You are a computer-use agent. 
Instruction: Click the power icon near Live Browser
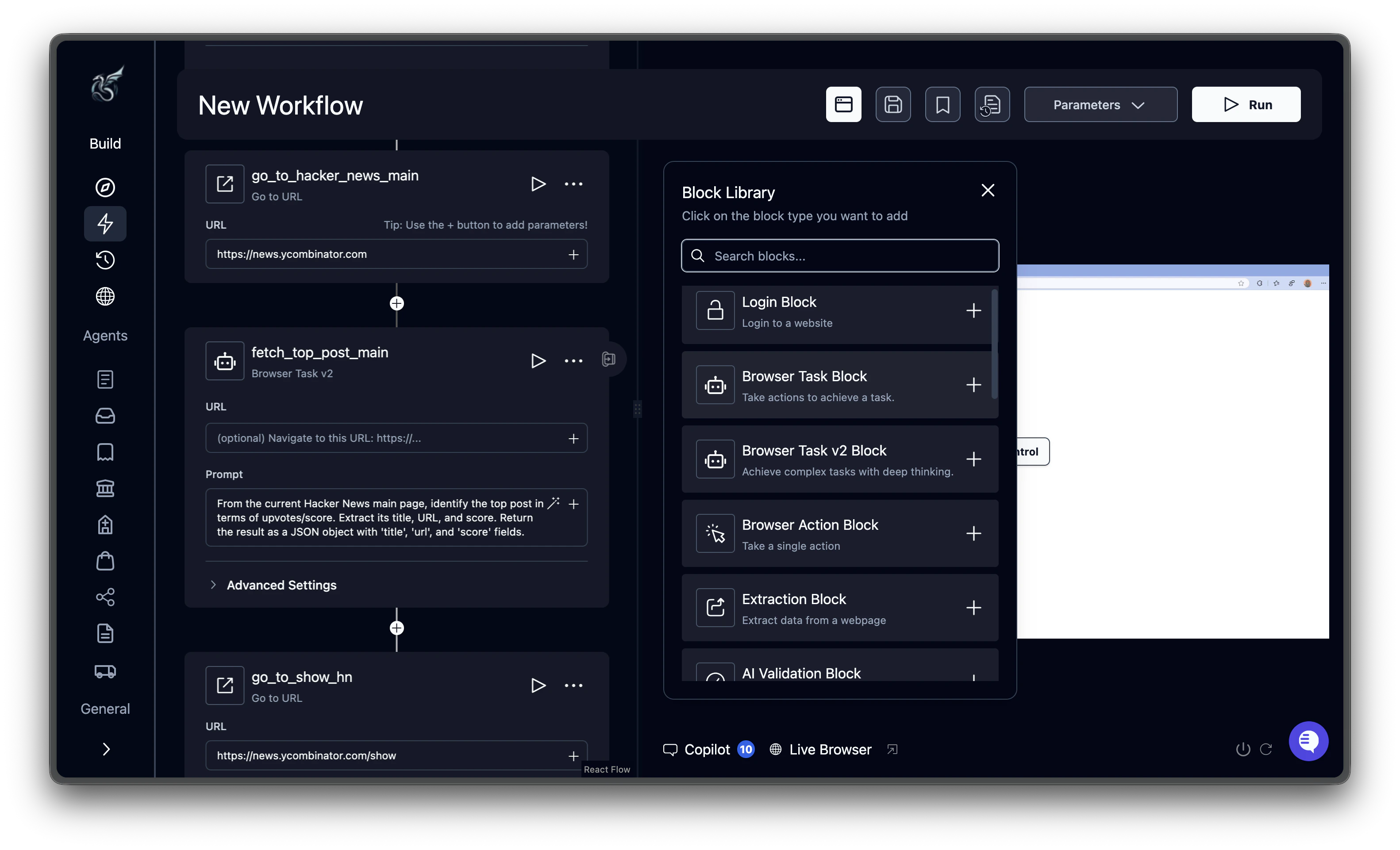coord(1242,750)
